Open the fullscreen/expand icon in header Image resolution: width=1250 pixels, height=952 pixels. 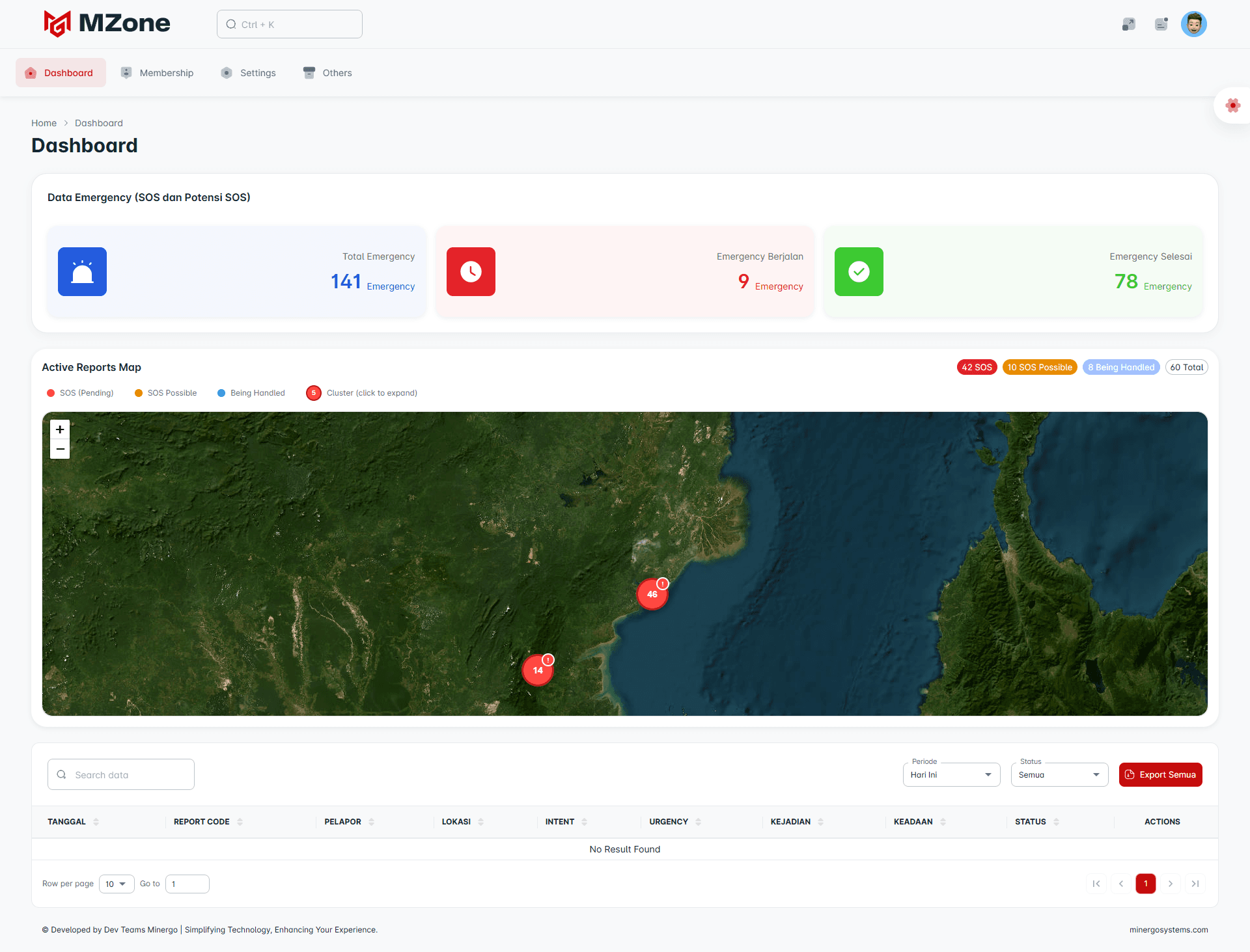[x=1129, y=24]
